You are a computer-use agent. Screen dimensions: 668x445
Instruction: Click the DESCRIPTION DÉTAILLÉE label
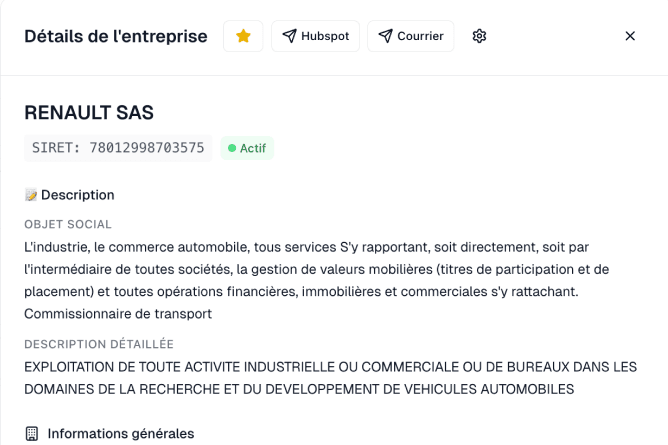coord(99,344)
